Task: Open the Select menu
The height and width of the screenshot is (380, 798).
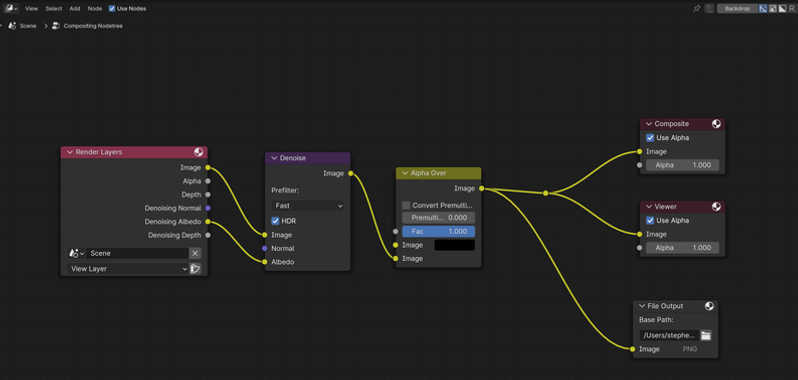Action: tap(53, 9)
